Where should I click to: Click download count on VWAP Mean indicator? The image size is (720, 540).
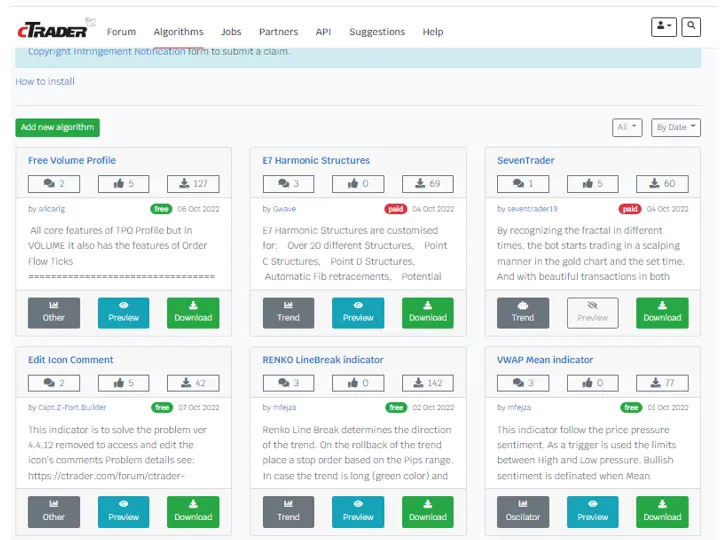click(662, 383)
